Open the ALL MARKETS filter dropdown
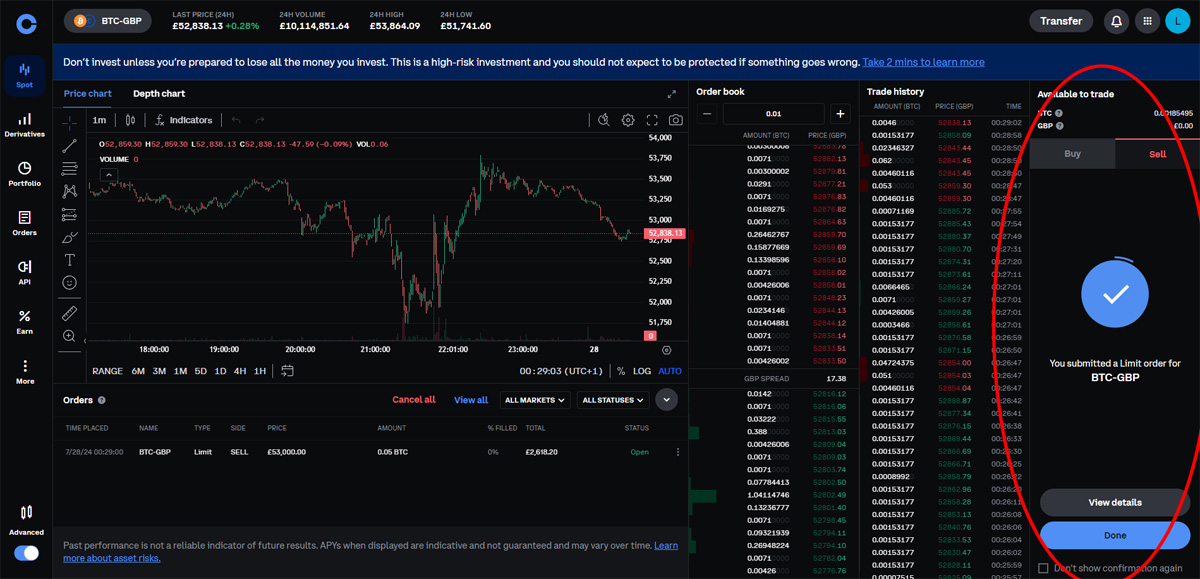 coord(535,400)
